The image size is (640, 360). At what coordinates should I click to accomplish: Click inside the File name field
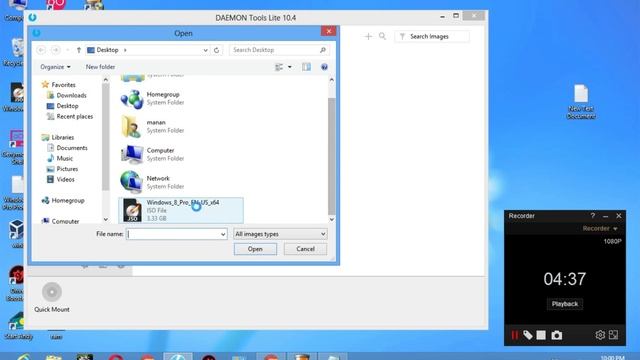(173, 234)
